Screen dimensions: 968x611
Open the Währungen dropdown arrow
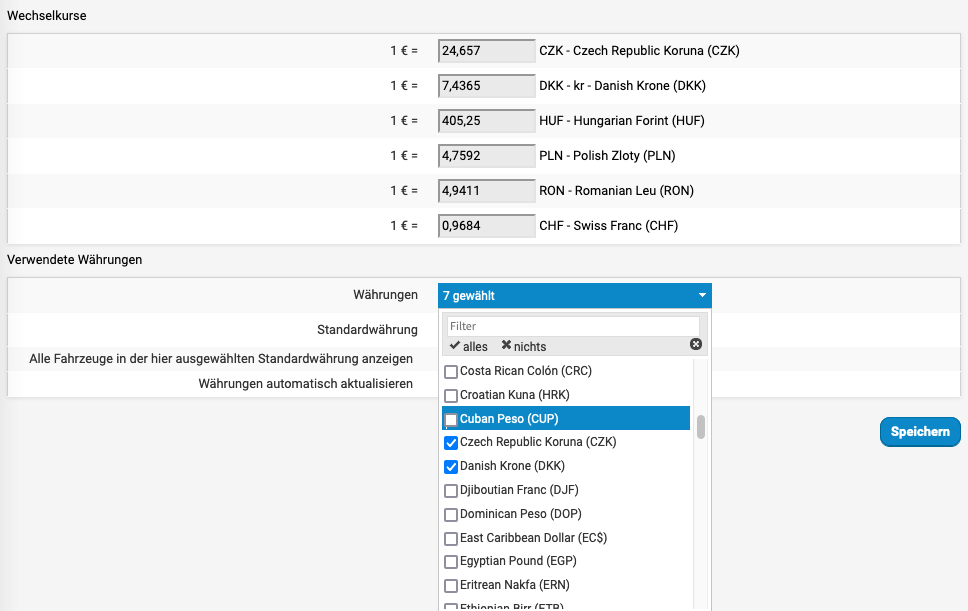point(702,296)
